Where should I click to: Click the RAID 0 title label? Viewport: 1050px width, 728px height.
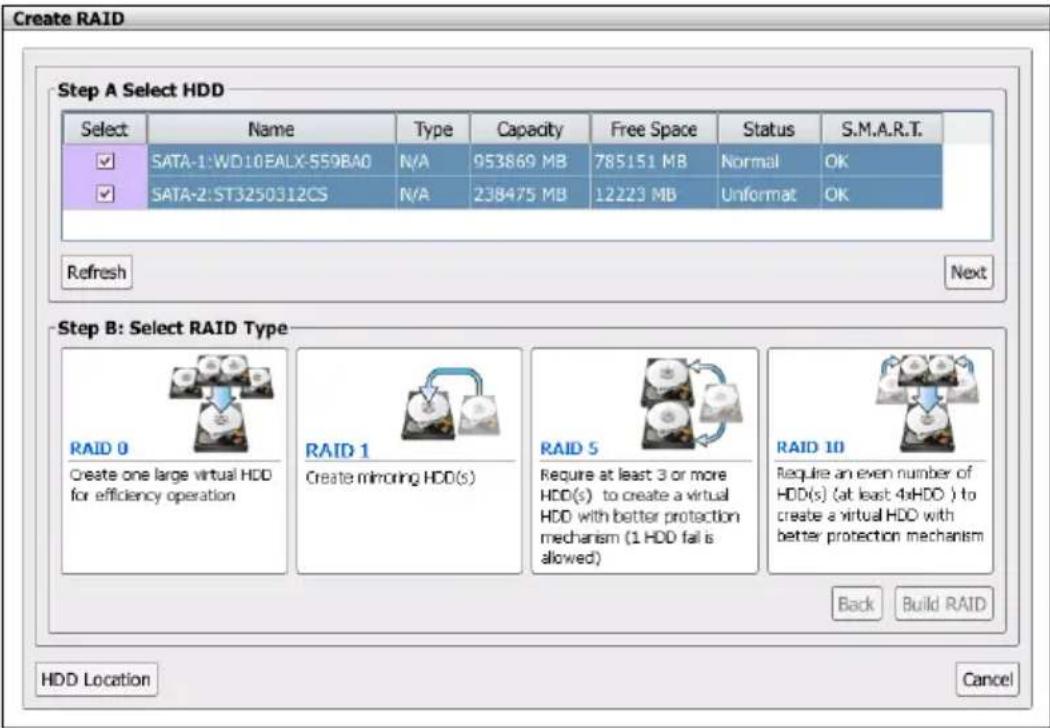pyautogui.click(x=99, y=448)
